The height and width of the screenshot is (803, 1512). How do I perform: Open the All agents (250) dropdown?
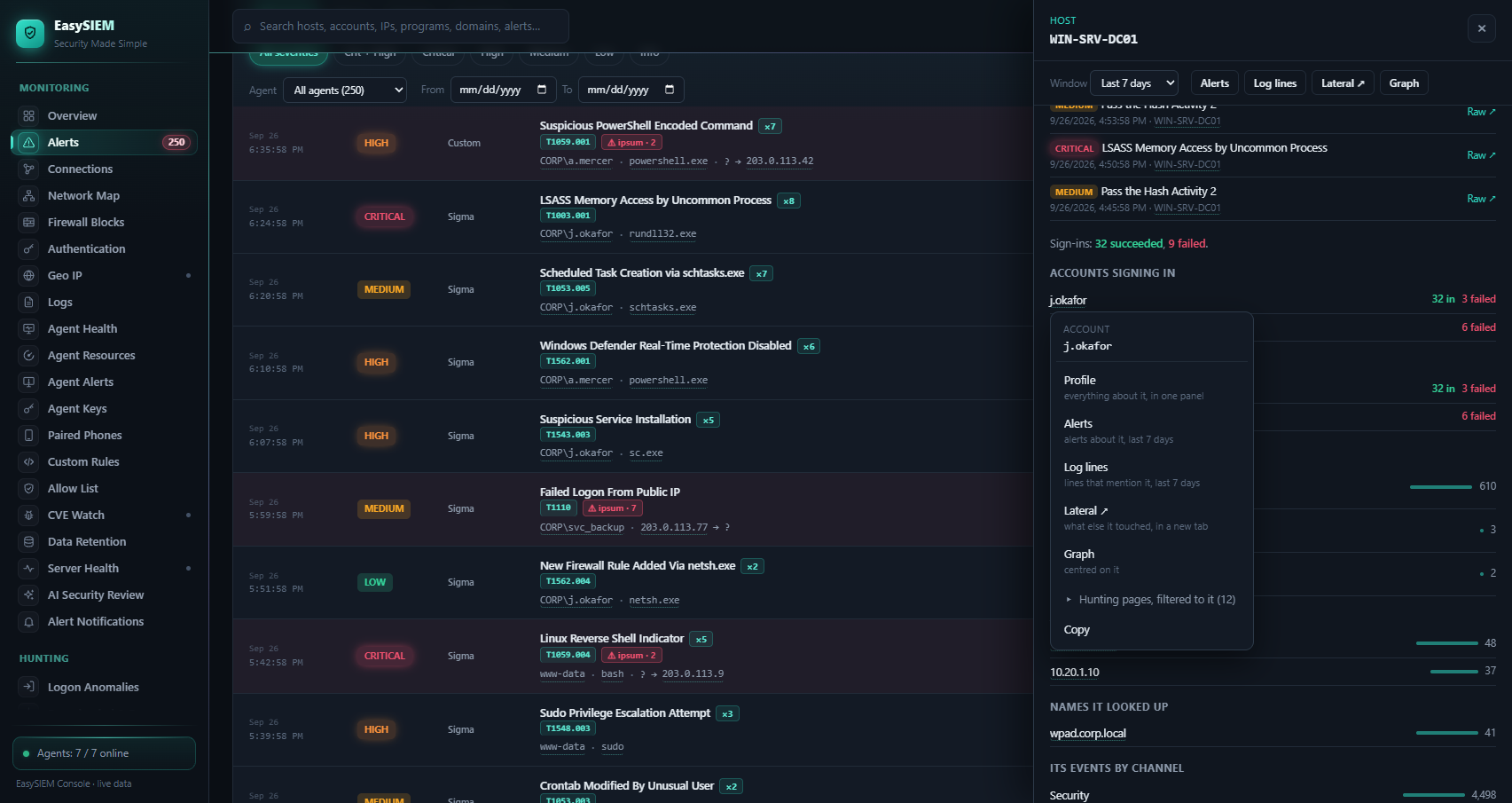pyautogui.click(x=346, y=90)
